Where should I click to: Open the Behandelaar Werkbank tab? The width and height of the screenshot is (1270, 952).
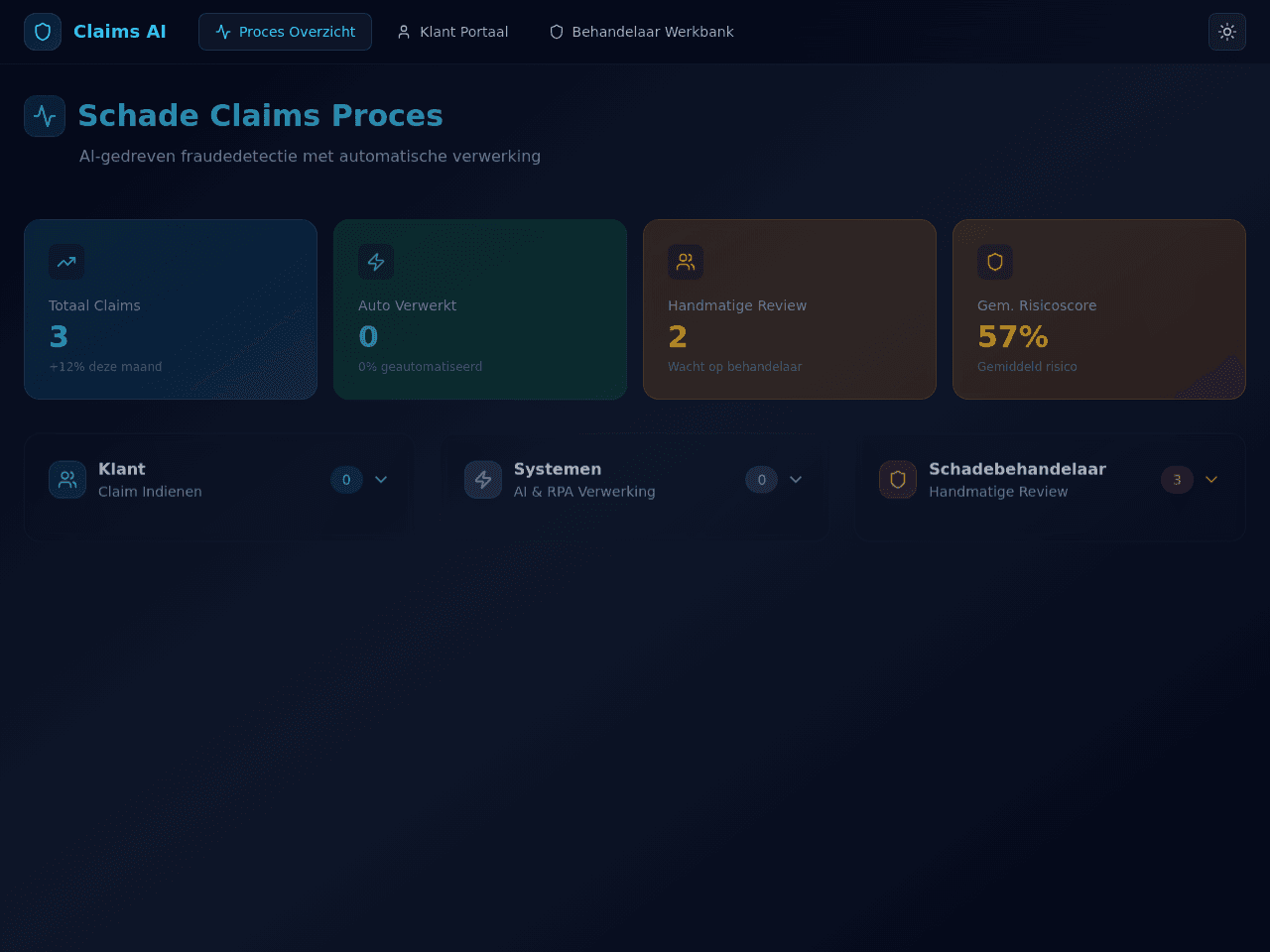pos(642,32)
